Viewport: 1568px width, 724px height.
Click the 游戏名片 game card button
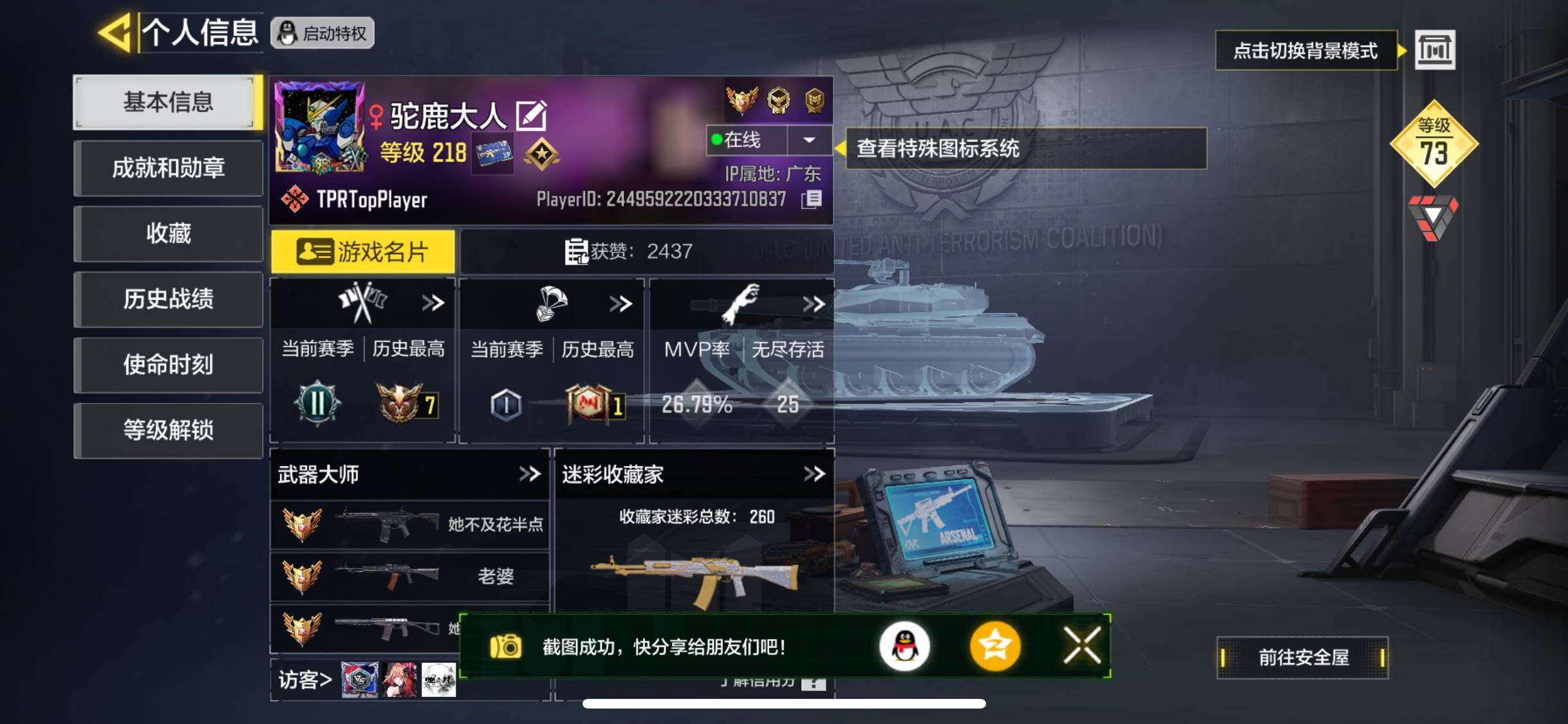tap(363, 252)
